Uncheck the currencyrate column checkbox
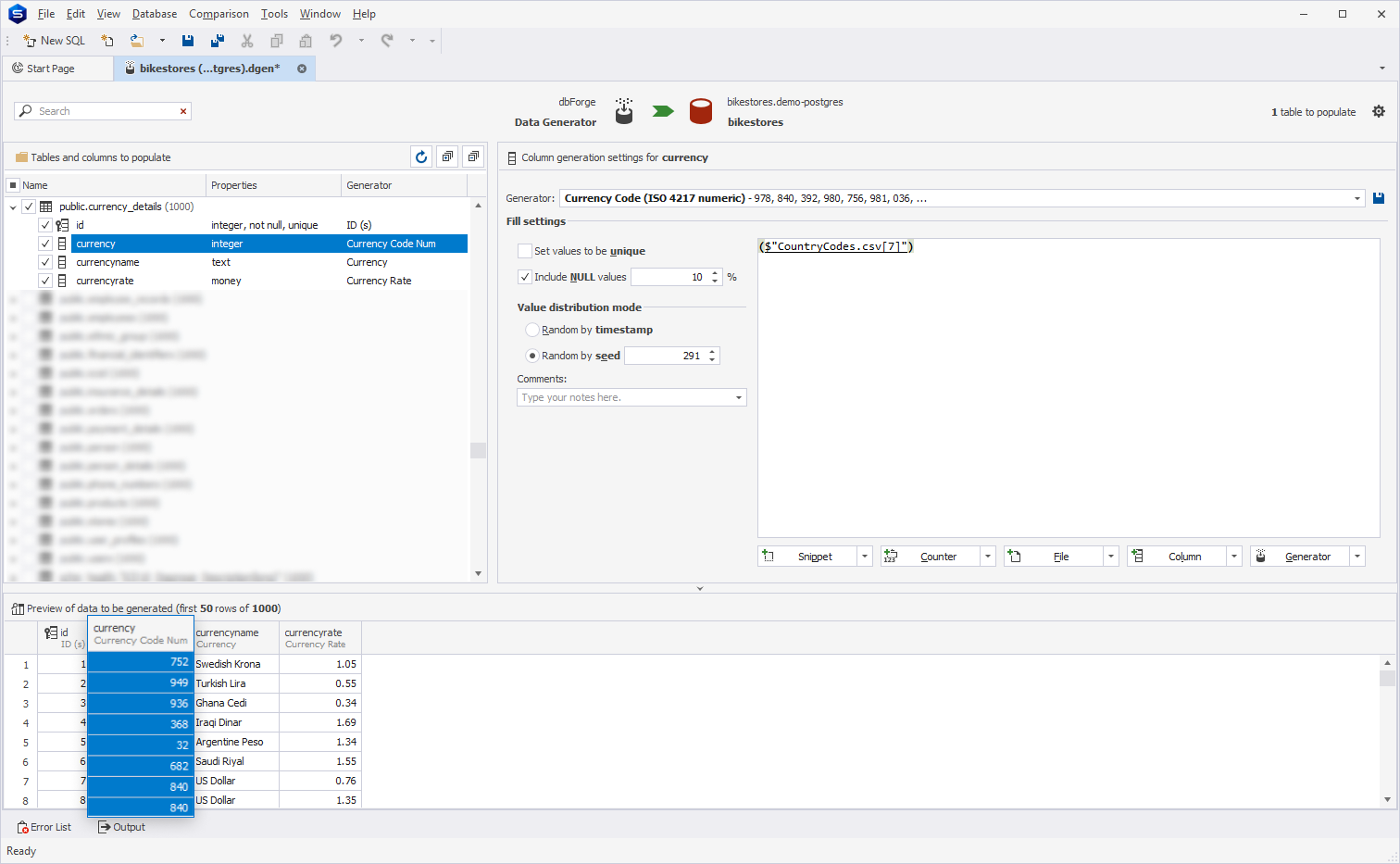 point(44,281)
